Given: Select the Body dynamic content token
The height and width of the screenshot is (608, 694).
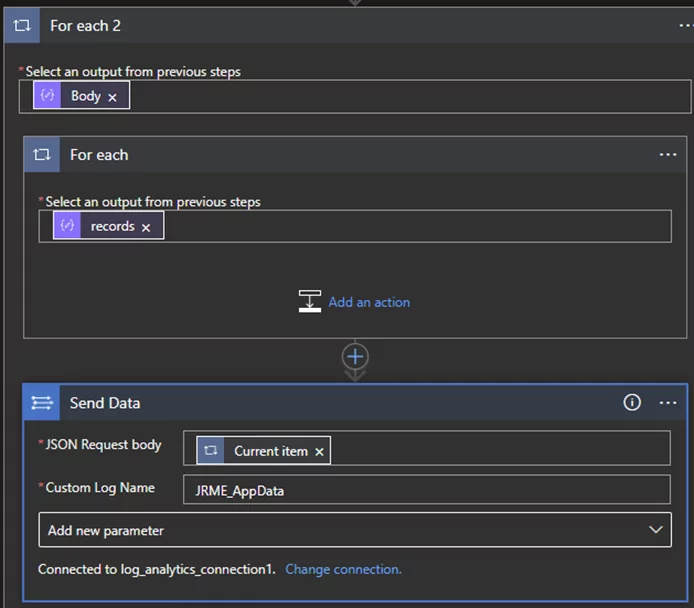Looking at the screenshot, I should click(x=81, y=95).
